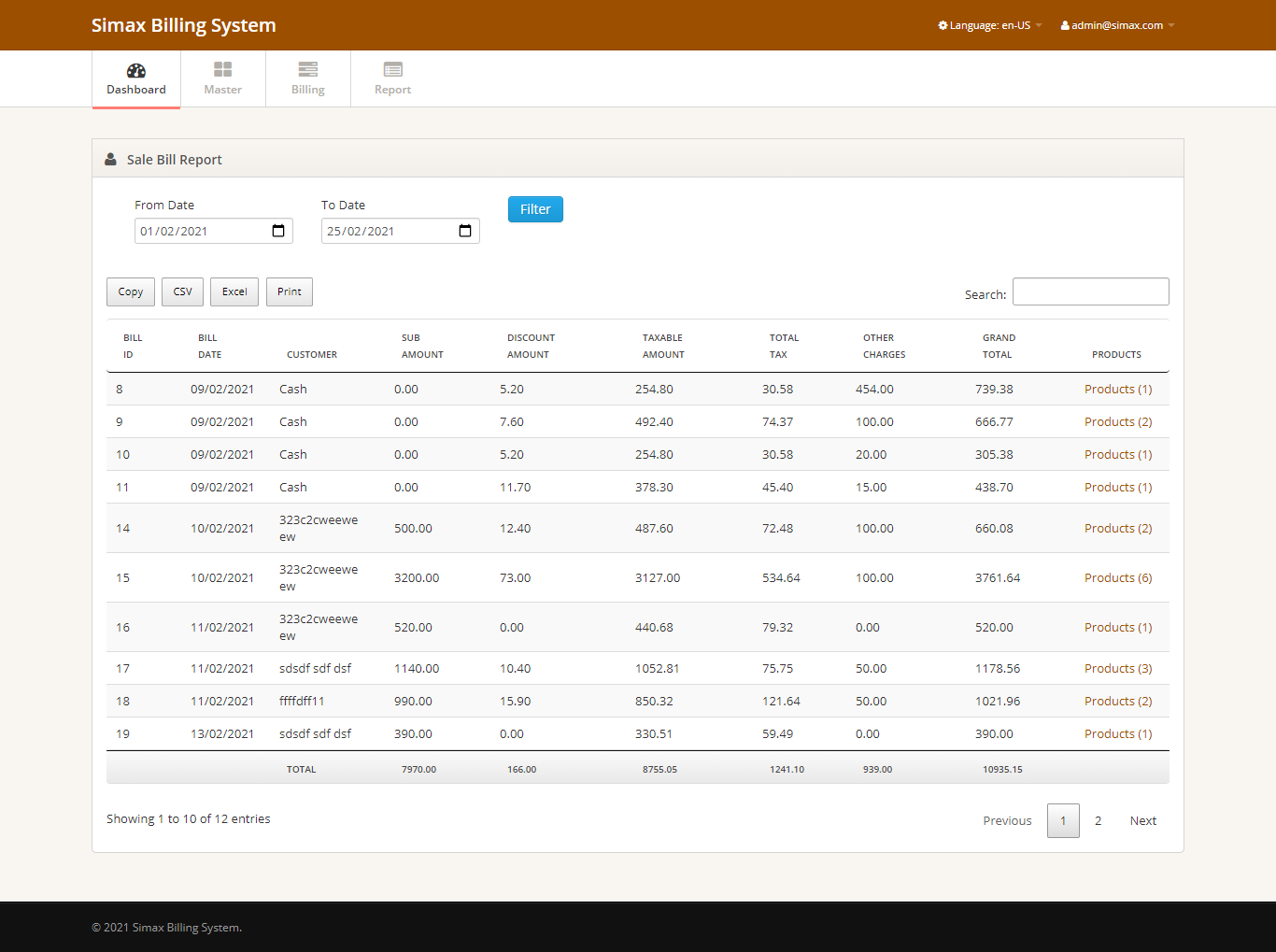The height and width of the screenshot is (952, 1276).
Task: Click the 8755.05 taxable total footer value
Action: tap(659, 769)
